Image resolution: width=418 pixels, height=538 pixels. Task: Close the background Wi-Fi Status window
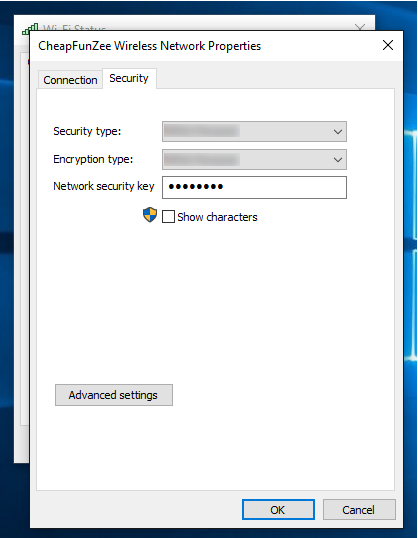[x=360, y=26]
